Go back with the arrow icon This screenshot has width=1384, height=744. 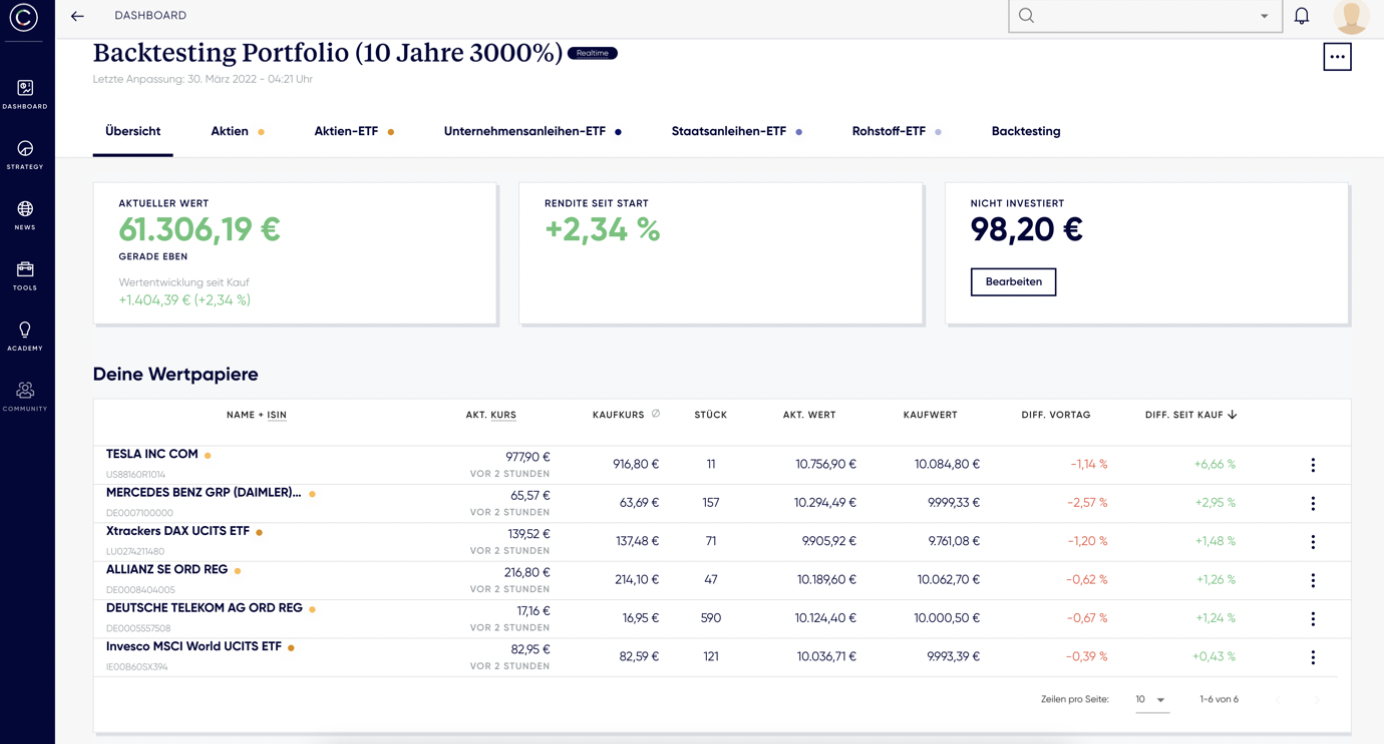tap(77, 16)
